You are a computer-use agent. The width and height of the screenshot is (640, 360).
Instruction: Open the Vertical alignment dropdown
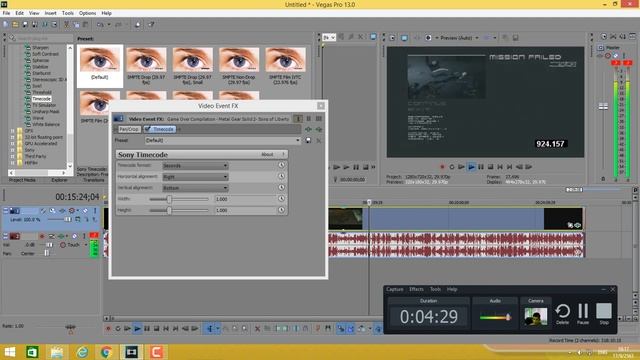click(195, 188)
